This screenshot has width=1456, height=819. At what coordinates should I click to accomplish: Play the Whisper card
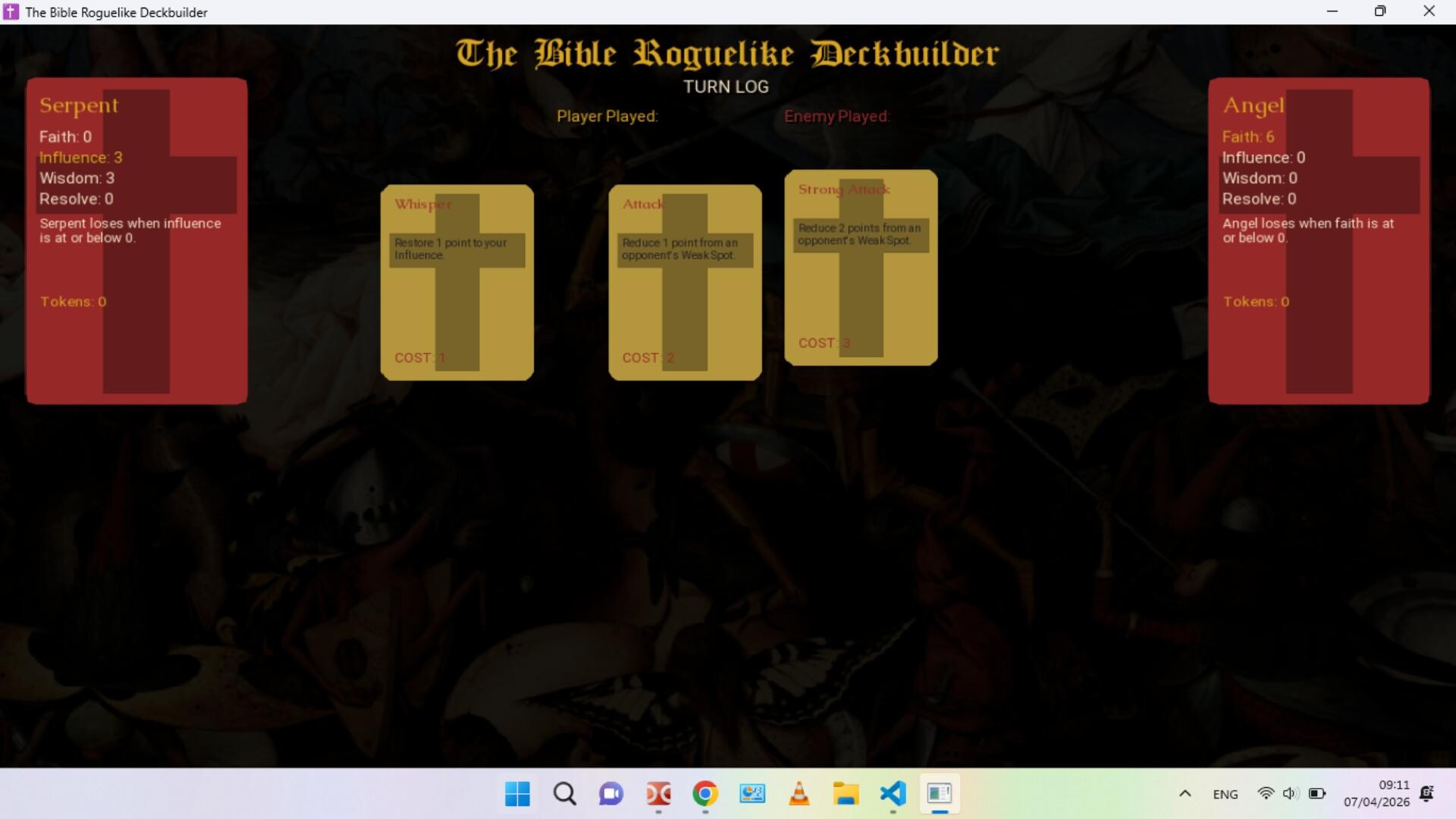pyautogui.click(x=456, y=282)
